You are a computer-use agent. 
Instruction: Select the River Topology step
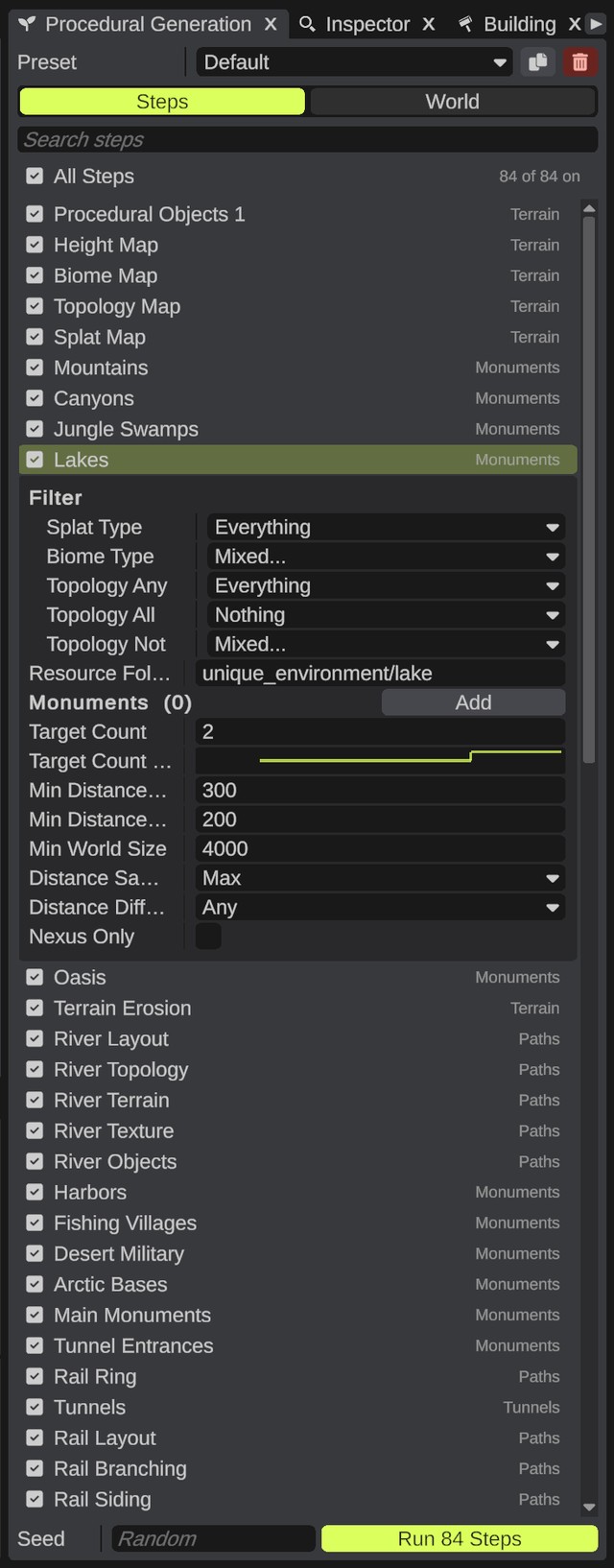pos(297,1069)
